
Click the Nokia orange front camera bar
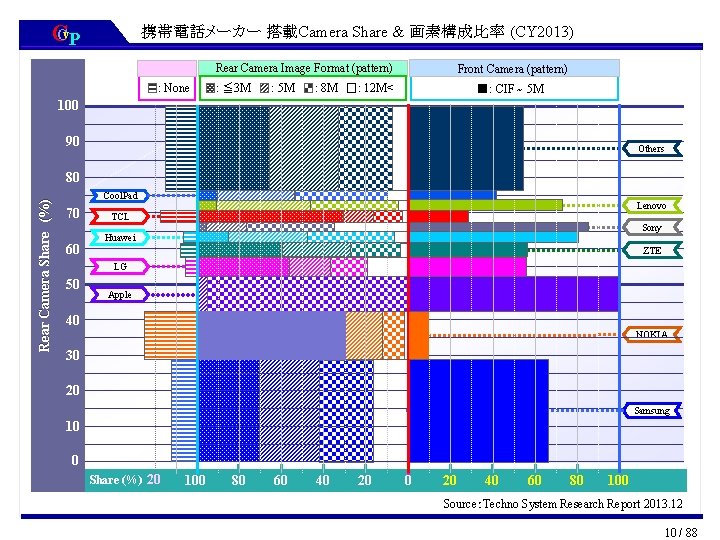click(419, 335)
